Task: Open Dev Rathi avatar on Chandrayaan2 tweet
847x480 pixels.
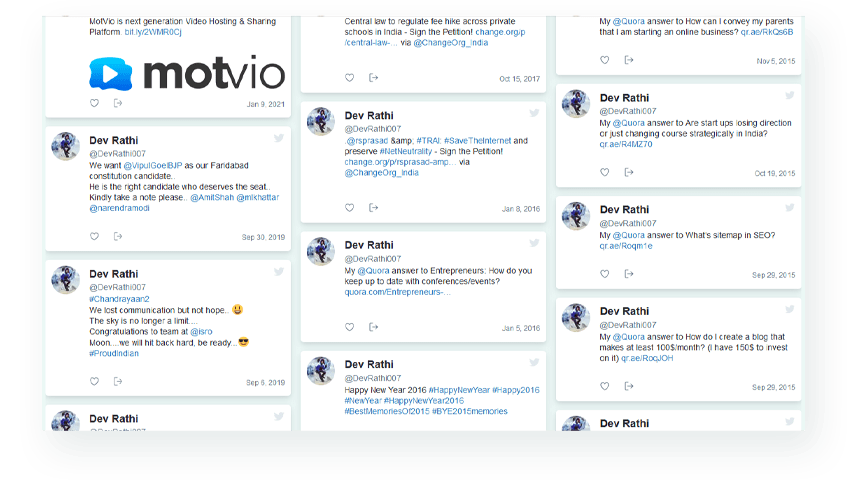Action: pos(65,280)
